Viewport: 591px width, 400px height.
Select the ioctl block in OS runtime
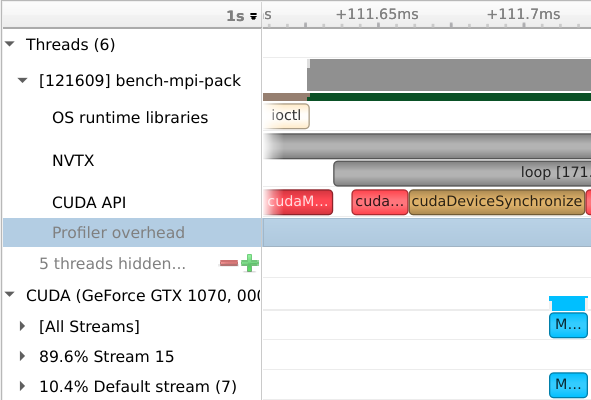[x=286, y=116]
